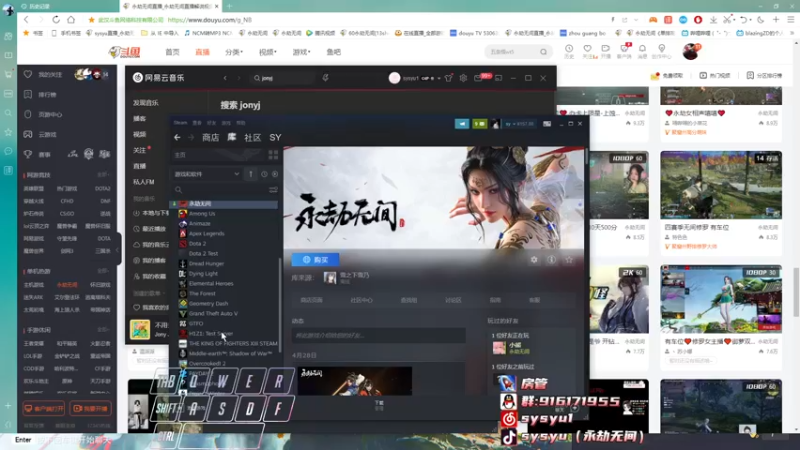The image size is (800, 450).
Task: Click Douyu user avatar in header
Action: [x=691, y=51]
